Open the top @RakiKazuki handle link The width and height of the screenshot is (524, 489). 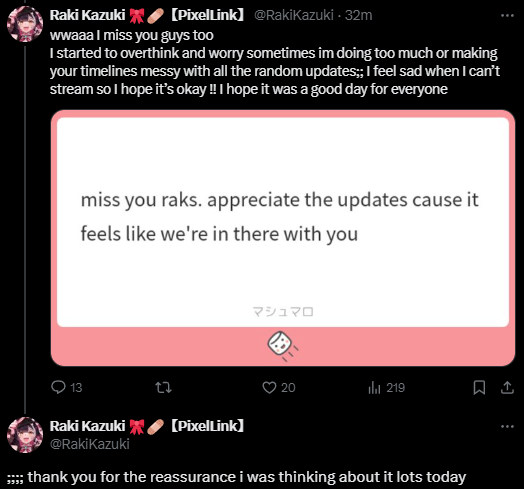coord(294,15)
